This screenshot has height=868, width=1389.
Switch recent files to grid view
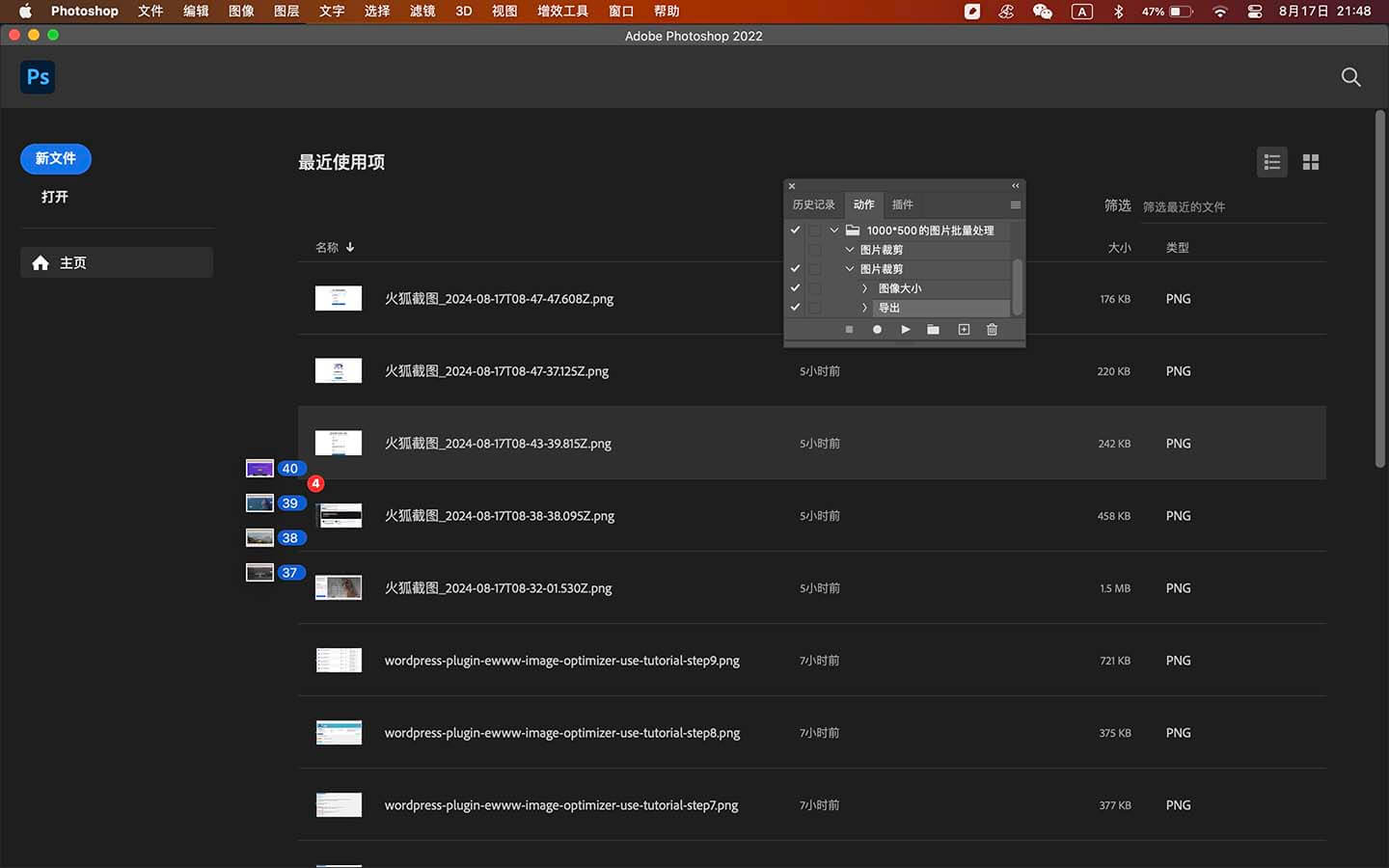[1310, 162]
